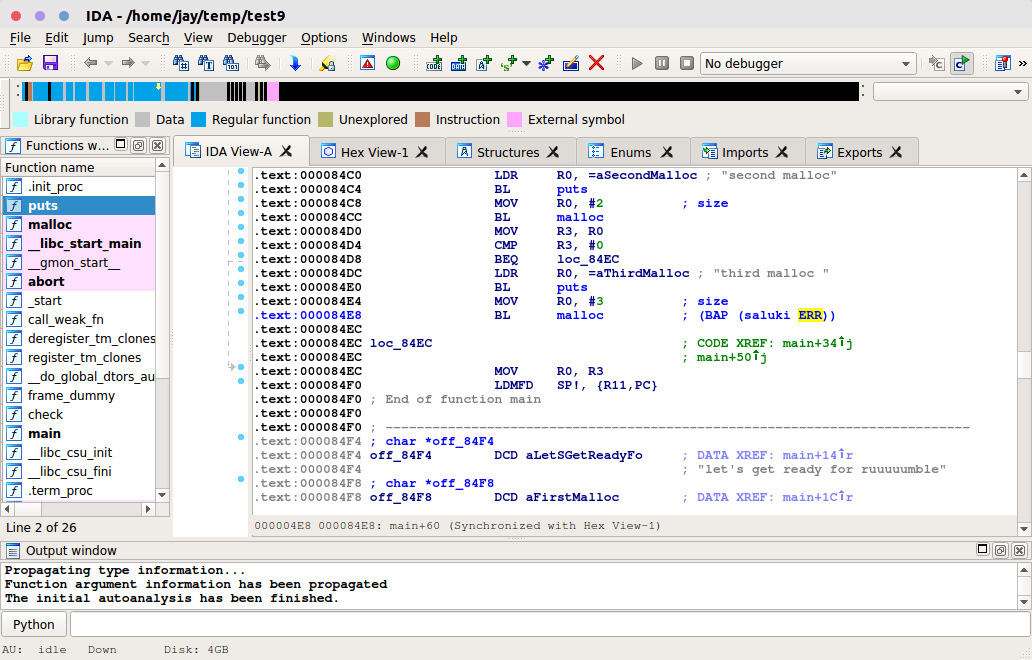Pause the debugger process

tap(662, 63)
